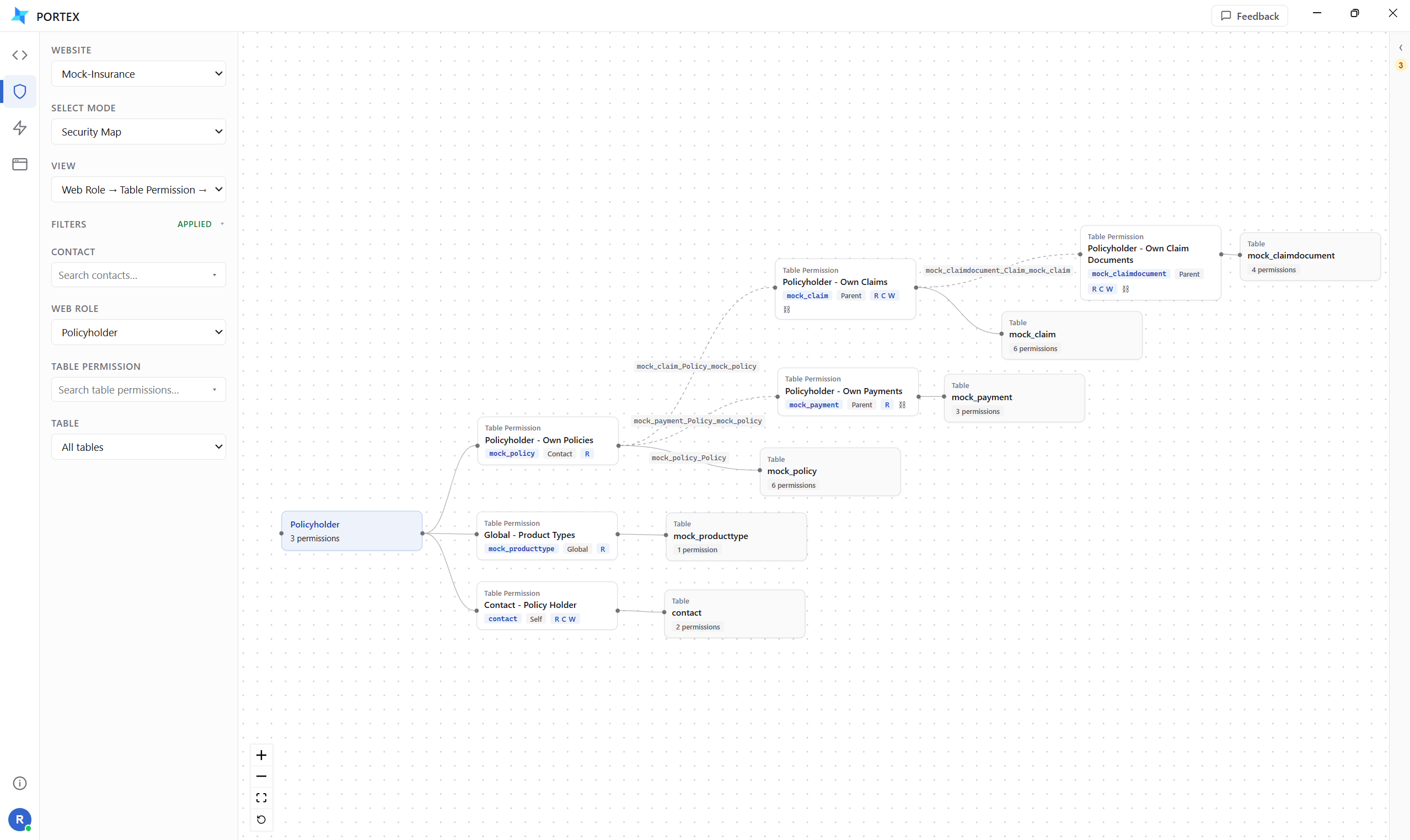Image resolution: width=1410 pixels, height=840 pixels.
Task: Open the Select Mode dropdown
Action: (x=139, y=131)
